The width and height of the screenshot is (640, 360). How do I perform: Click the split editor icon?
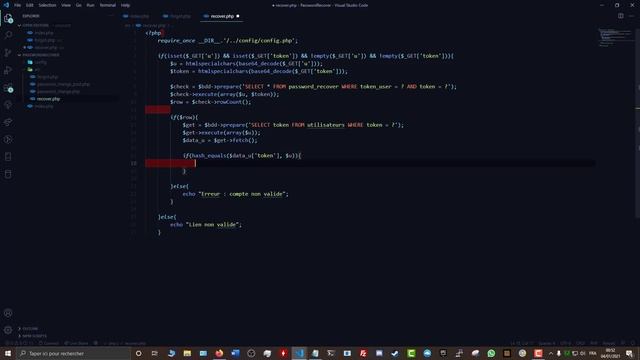click(x=620, y=16)
